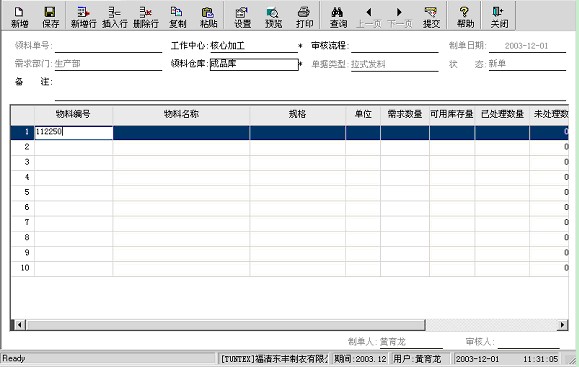Click the Ready status text

coord(14,359)
